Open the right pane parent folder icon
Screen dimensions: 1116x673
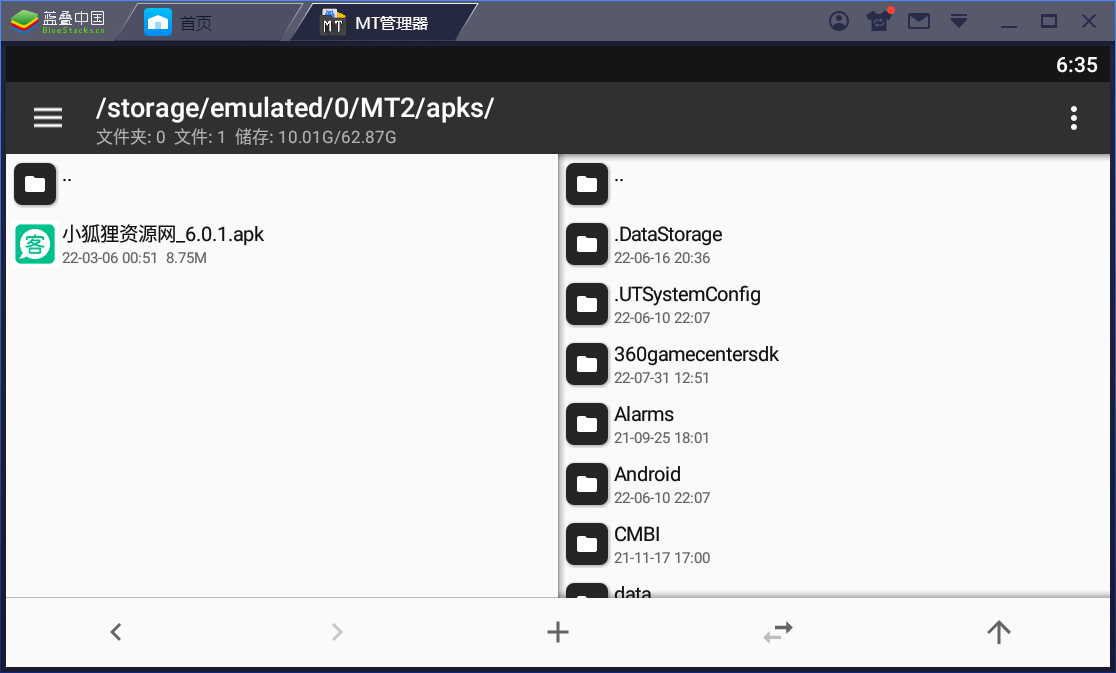click(587, 184)
